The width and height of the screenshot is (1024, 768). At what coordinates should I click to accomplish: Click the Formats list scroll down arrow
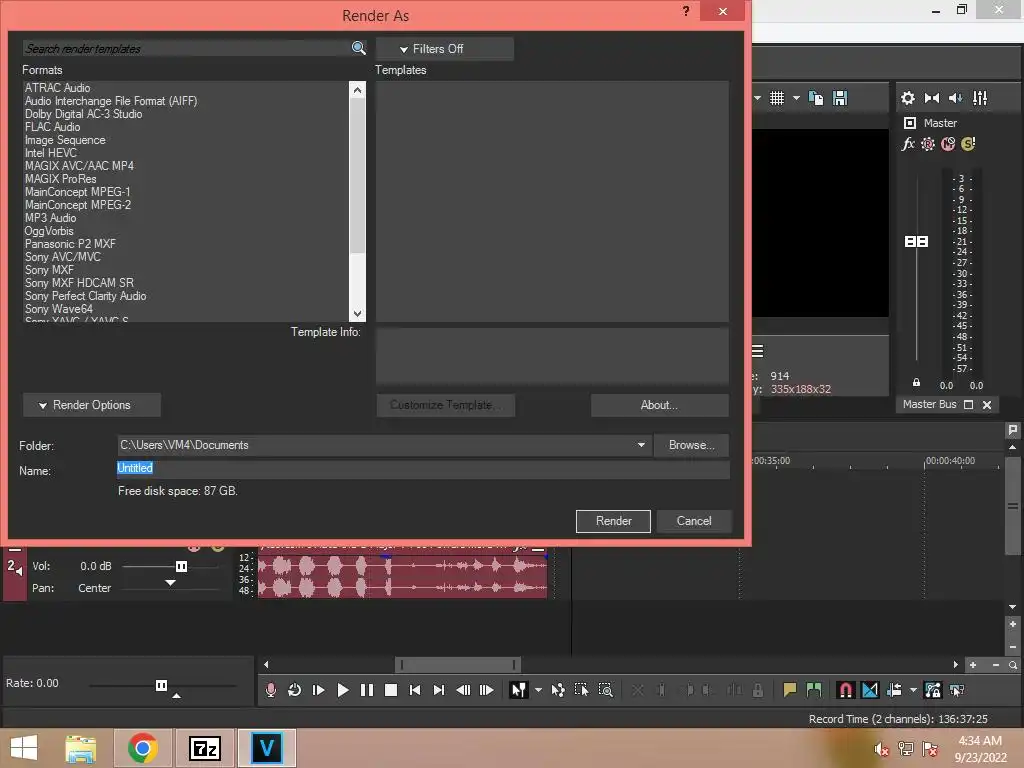(x=357, y=314)
